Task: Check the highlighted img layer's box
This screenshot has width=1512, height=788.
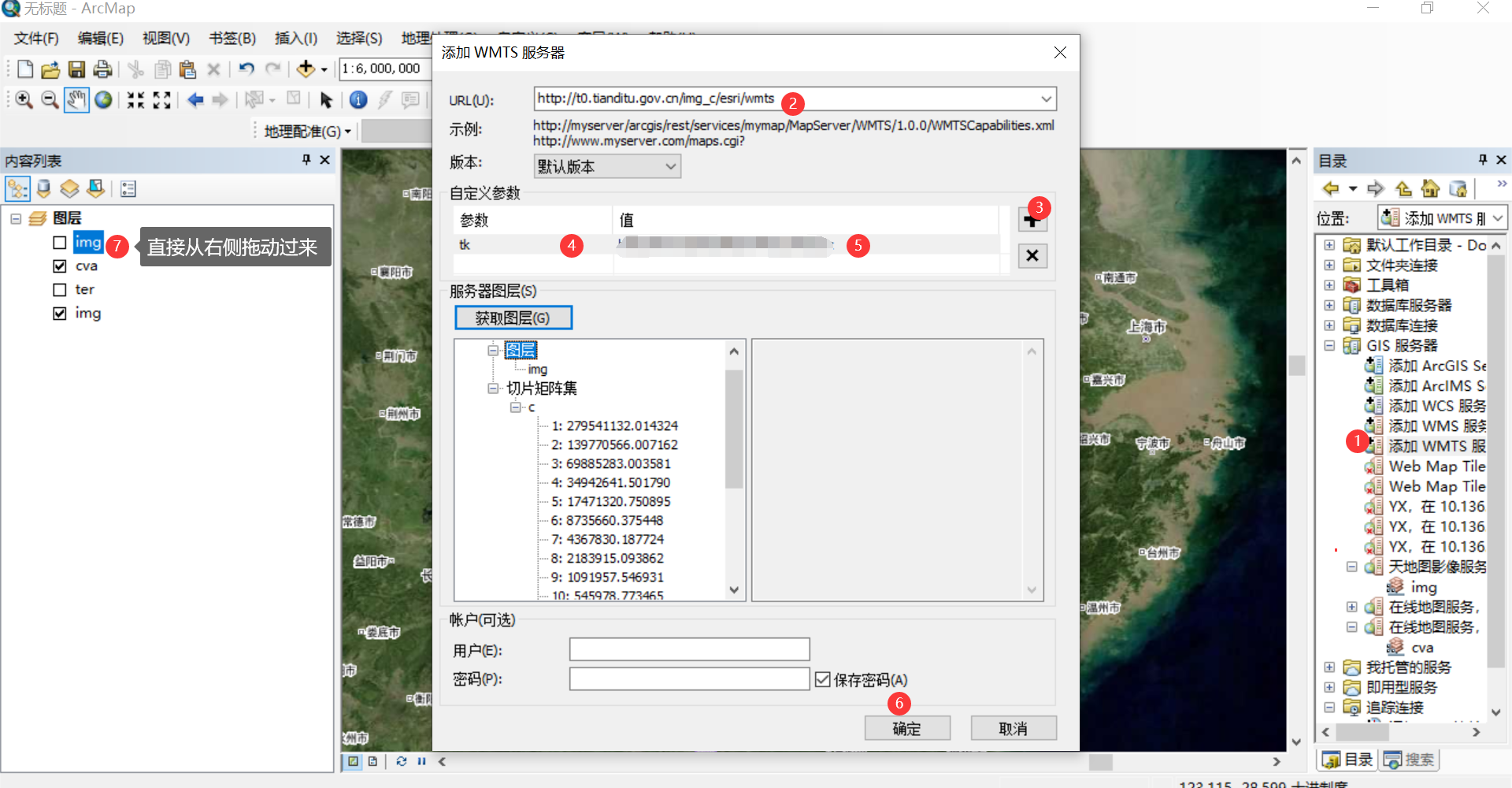Action: click(60, 243)
